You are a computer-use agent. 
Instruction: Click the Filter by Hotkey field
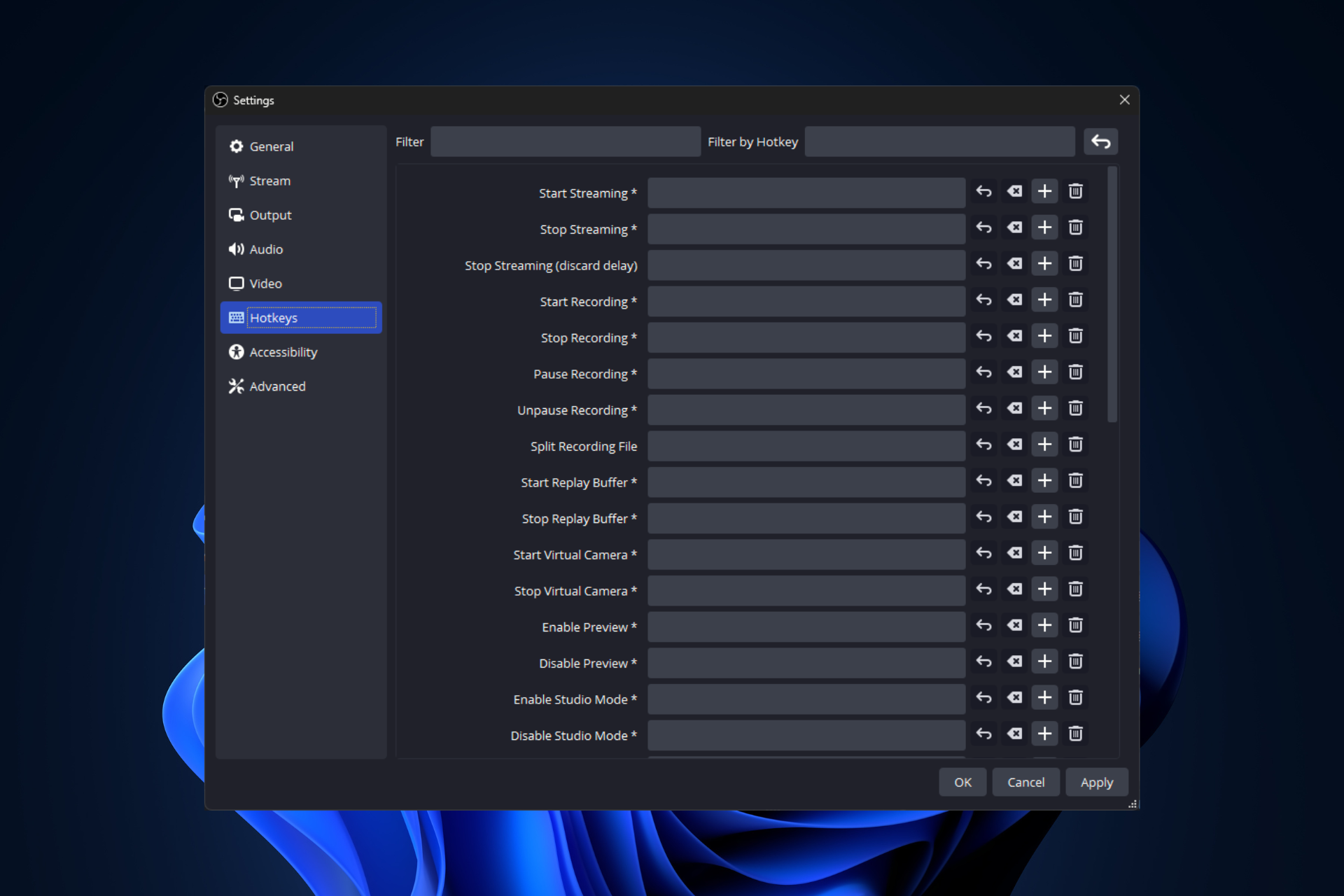click(x=939, y=141)
